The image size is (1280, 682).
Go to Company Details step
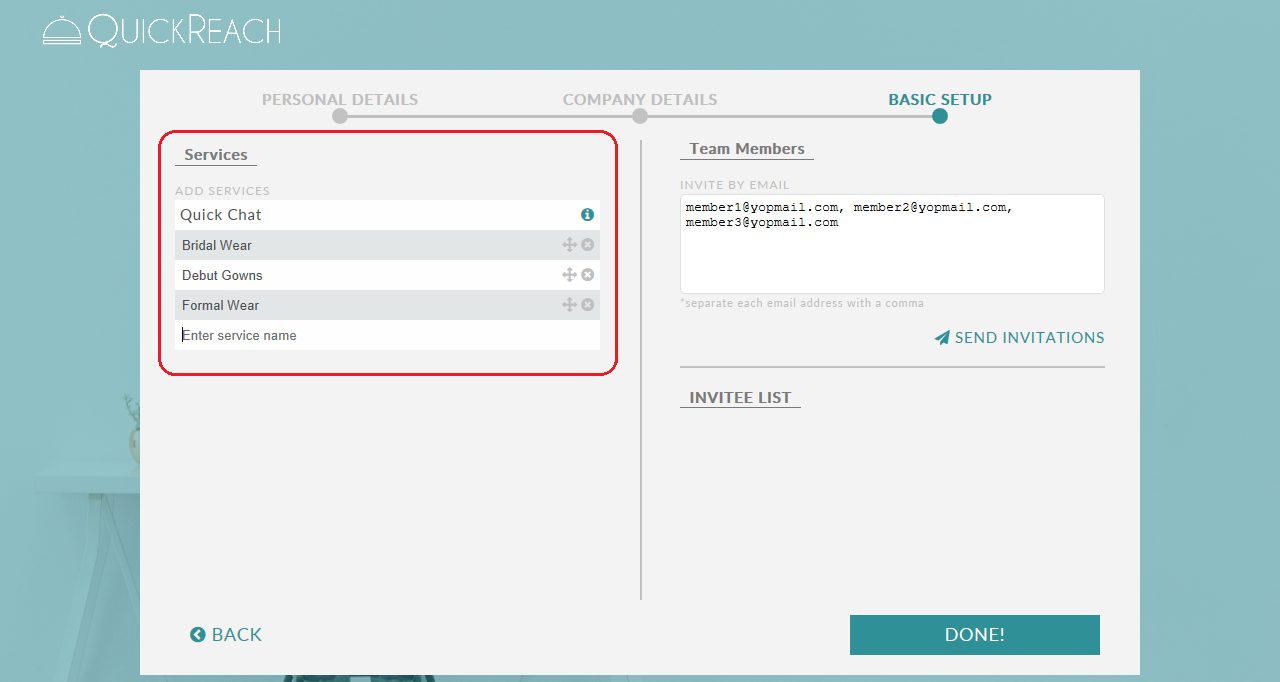tap(640, 100)
